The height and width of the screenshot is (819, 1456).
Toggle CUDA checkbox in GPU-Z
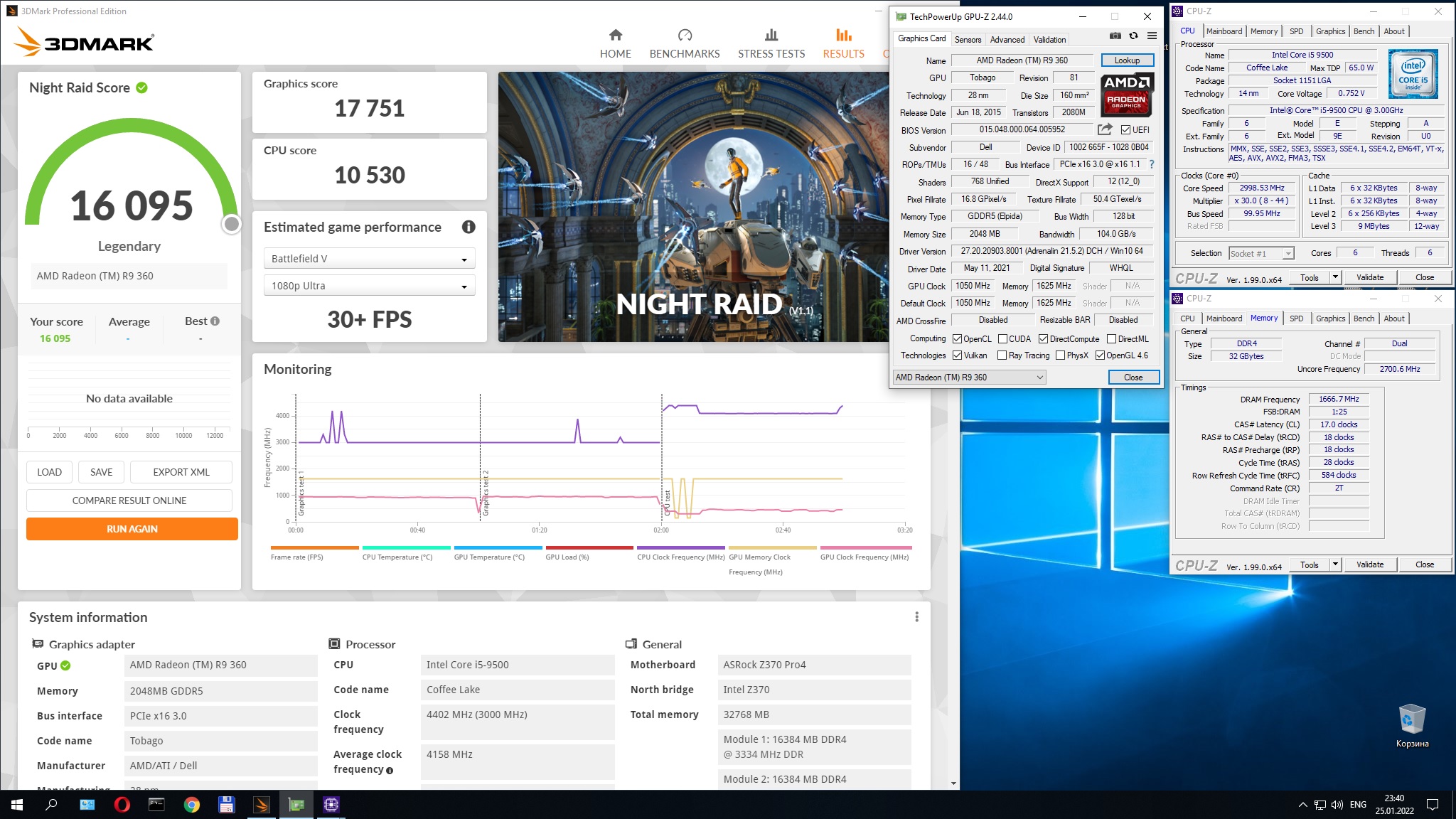pos(1002,339)
